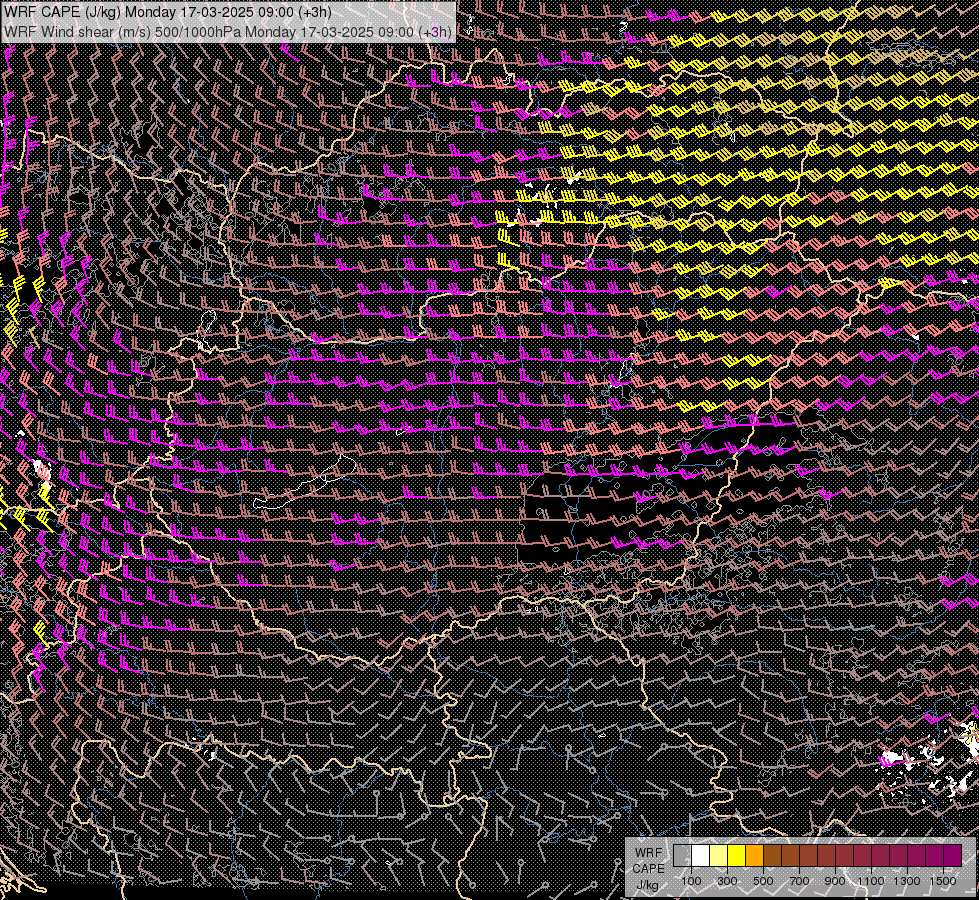Click the legend value 100
This screenshot has width=979, height=900.
692,881
